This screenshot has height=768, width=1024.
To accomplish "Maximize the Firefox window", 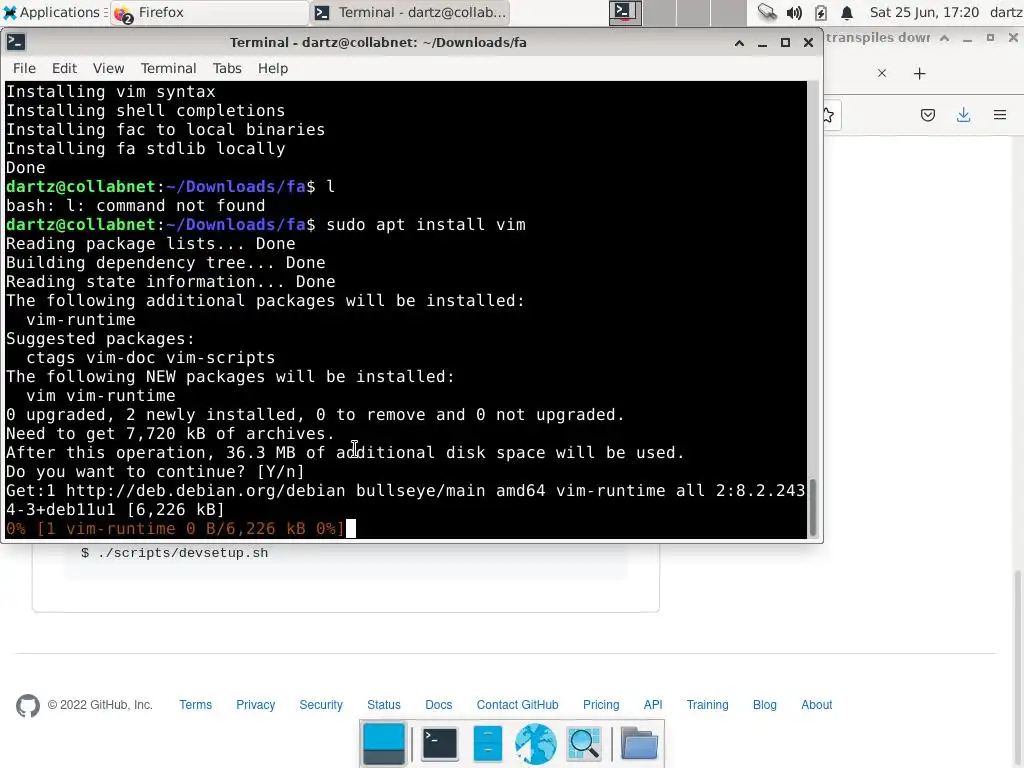I will click(990, 38).
